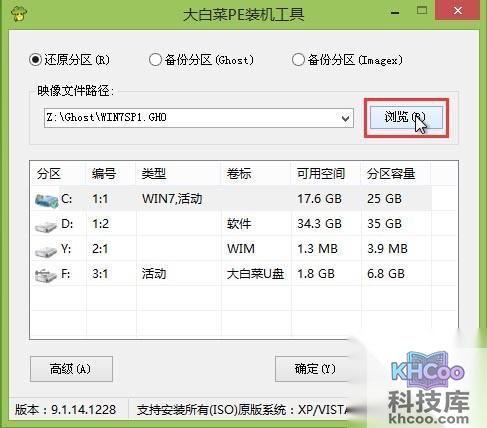Sort by the 类型 column header
Viewport: 487px width, 428px height.
point(154,174)
